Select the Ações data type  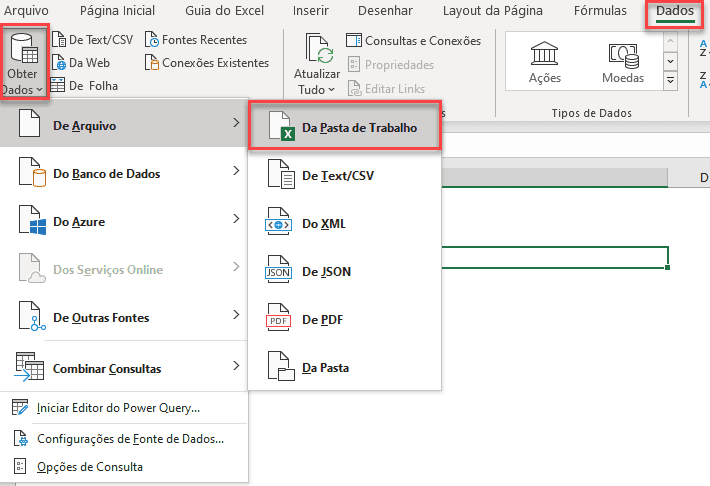coord(545,62)
